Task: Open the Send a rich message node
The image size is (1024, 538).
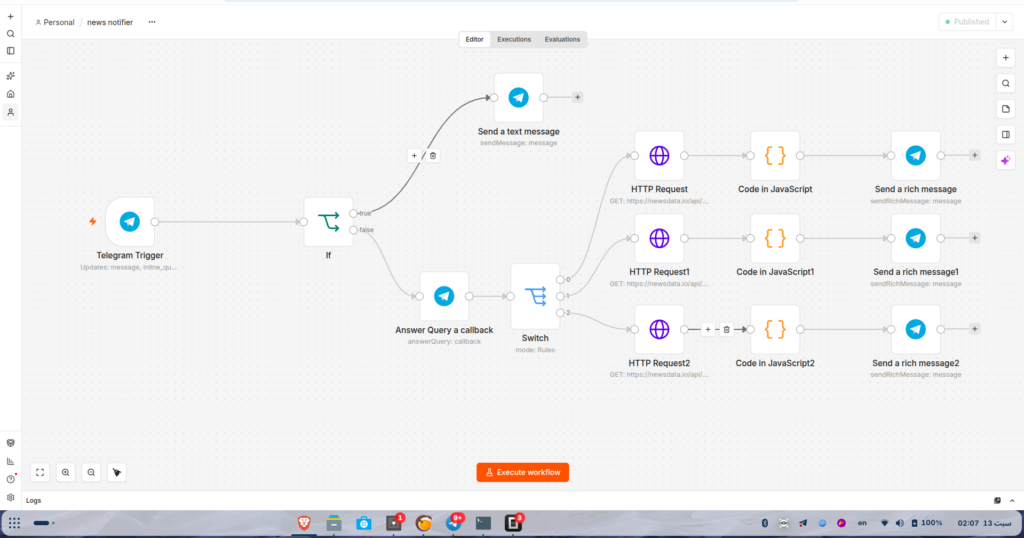Action: tap(916, 156)
